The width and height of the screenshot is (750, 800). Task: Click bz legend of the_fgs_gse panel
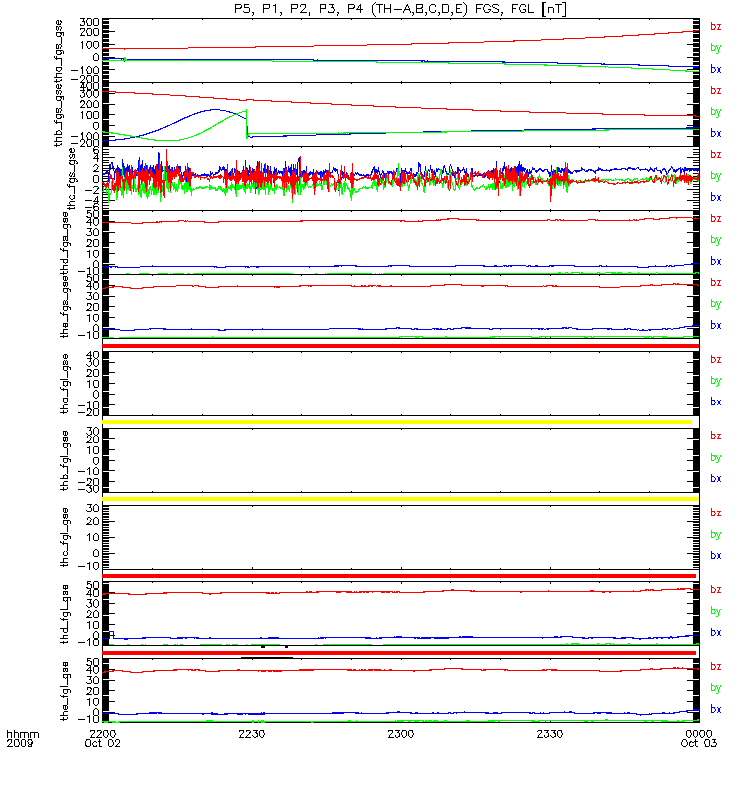tap(716, 283)
